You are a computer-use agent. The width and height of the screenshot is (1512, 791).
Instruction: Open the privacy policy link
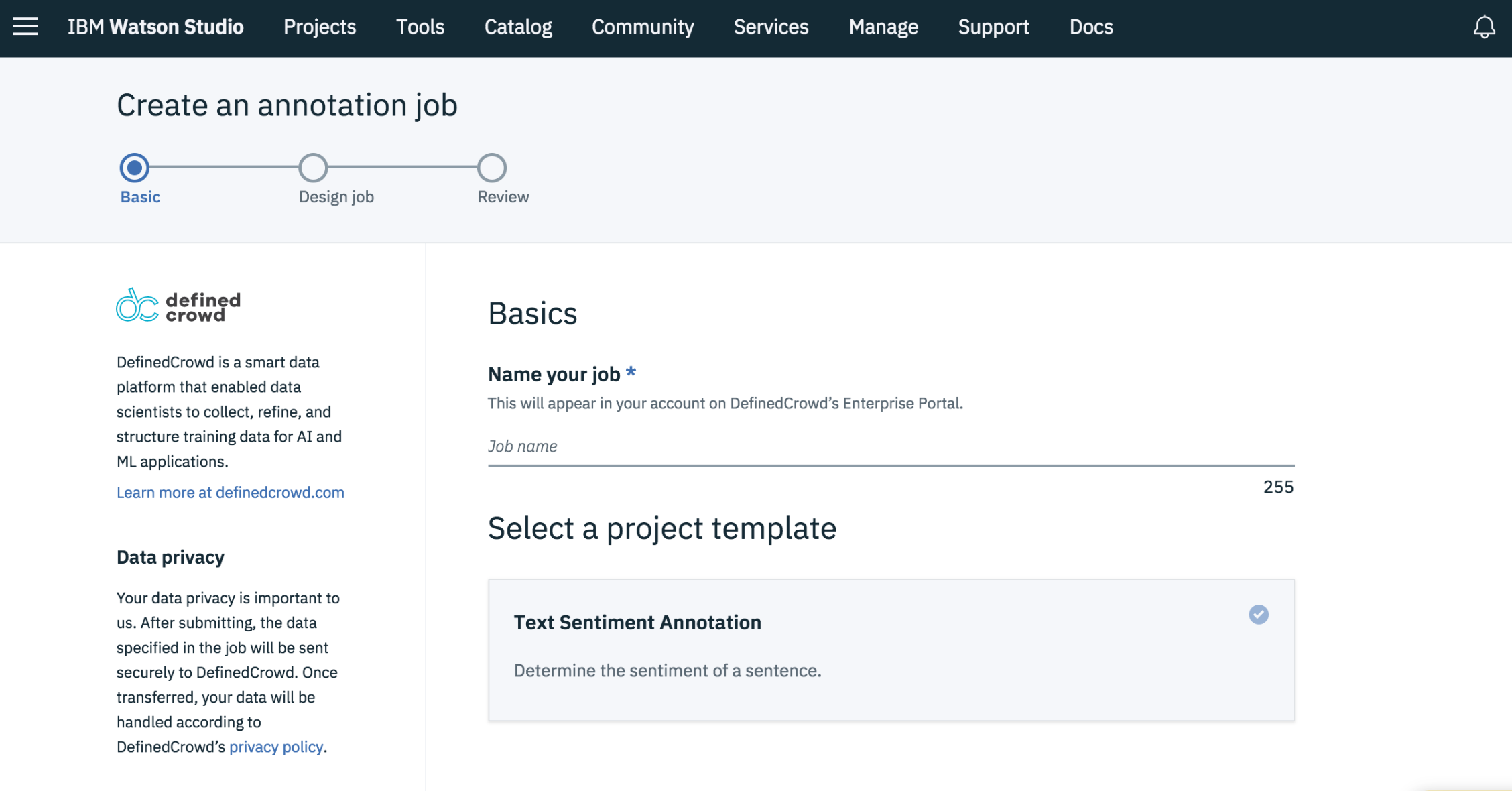point(276,747)
